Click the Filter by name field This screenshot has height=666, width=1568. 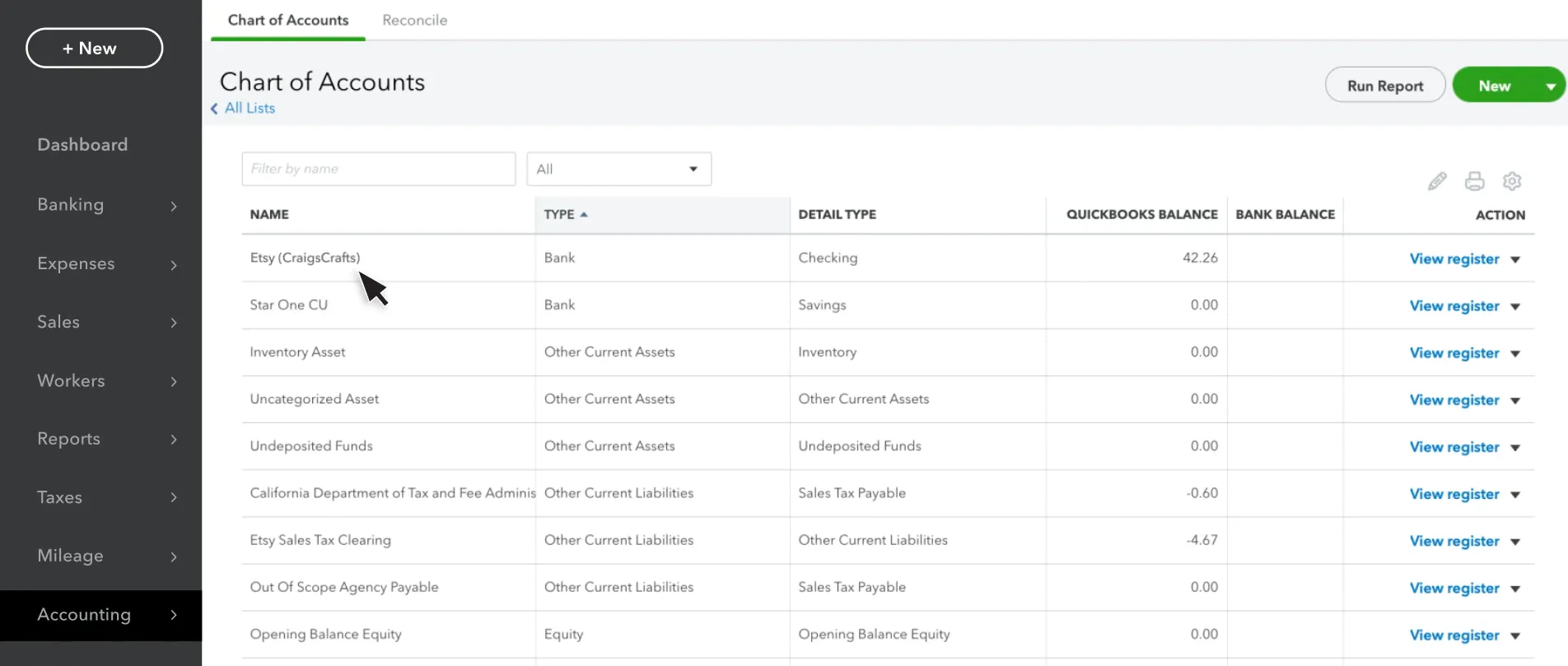pyautogui.click(x=379, y=169)
